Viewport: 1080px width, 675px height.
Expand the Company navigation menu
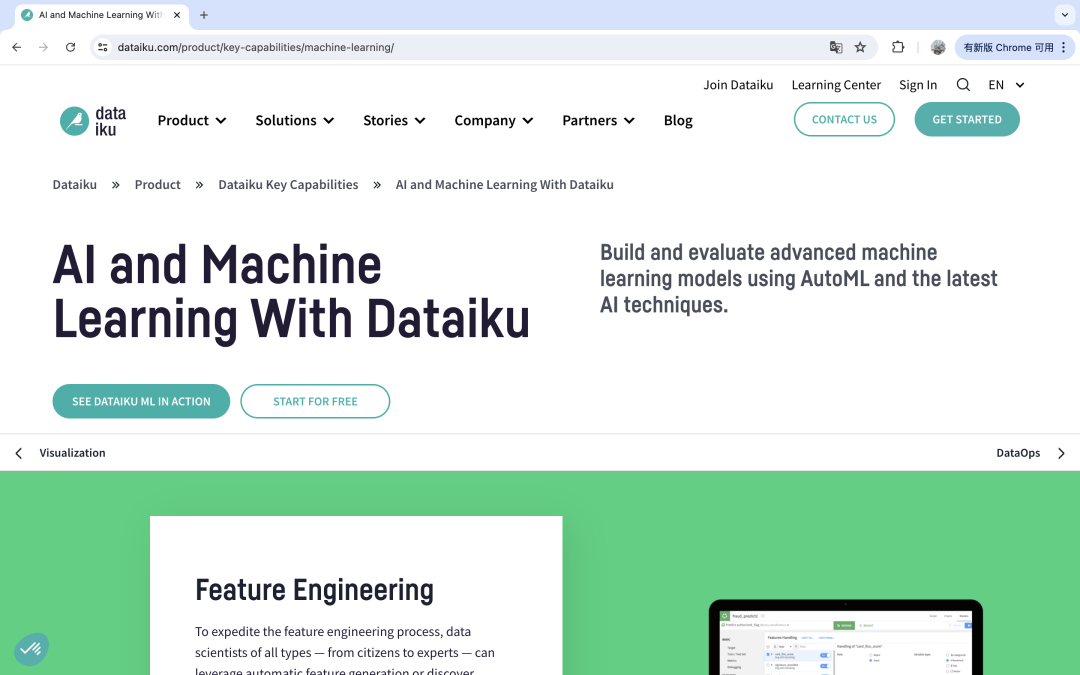click(493, 120)
